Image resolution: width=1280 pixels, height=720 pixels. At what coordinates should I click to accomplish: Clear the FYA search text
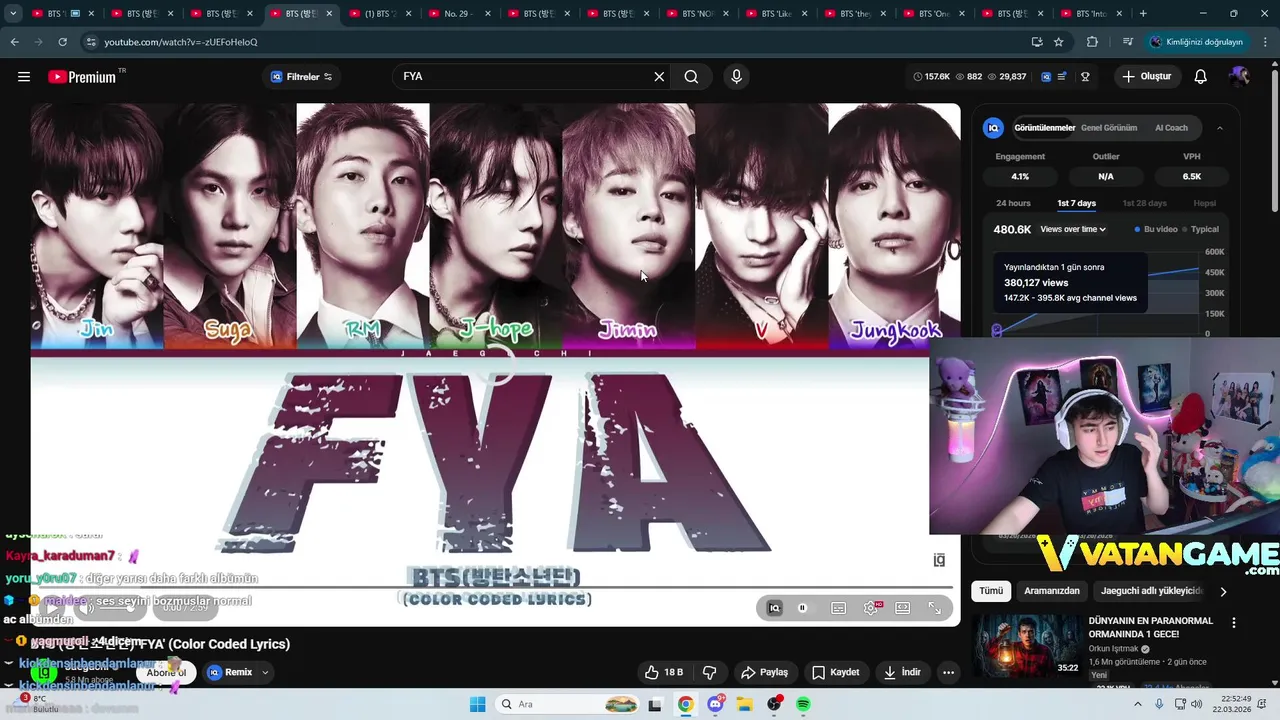659,77
